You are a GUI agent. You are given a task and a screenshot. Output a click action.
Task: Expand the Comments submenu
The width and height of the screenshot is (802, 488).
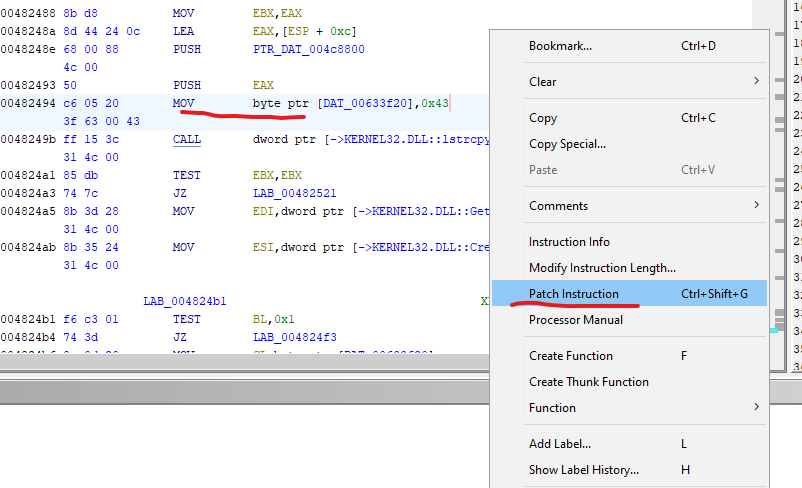(558, 206)
